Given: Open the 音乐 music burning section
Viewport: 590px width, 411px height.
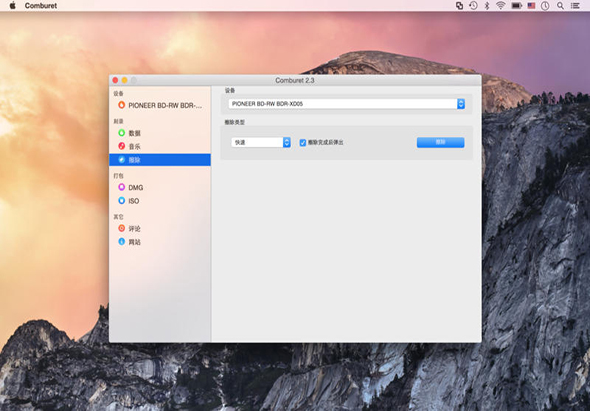Looking at the screenshot, I should coord(160,146).
